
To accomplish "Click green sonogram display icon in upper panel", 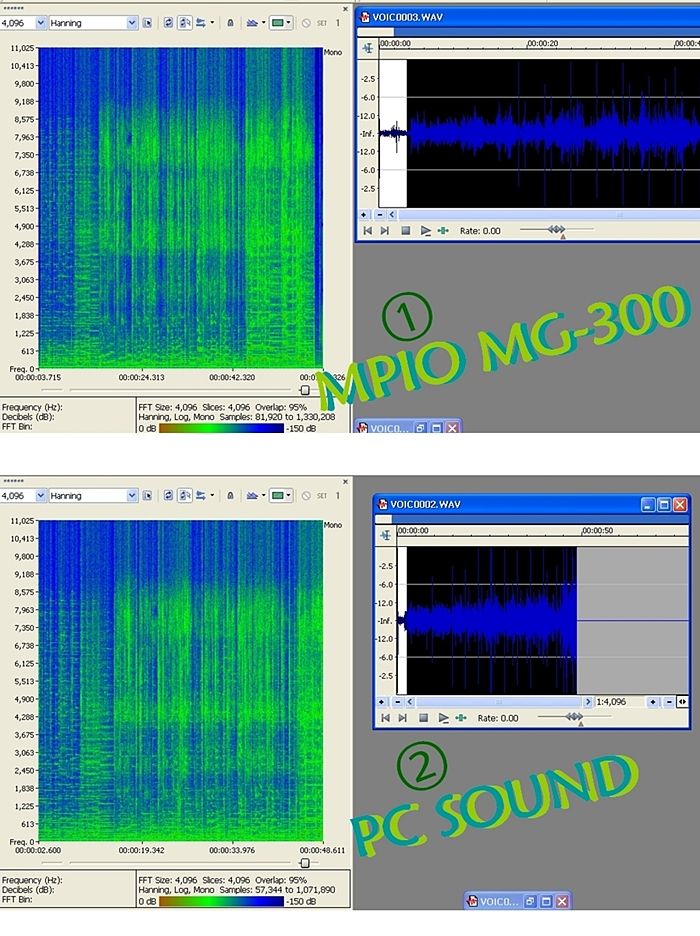I will [277, 23].
